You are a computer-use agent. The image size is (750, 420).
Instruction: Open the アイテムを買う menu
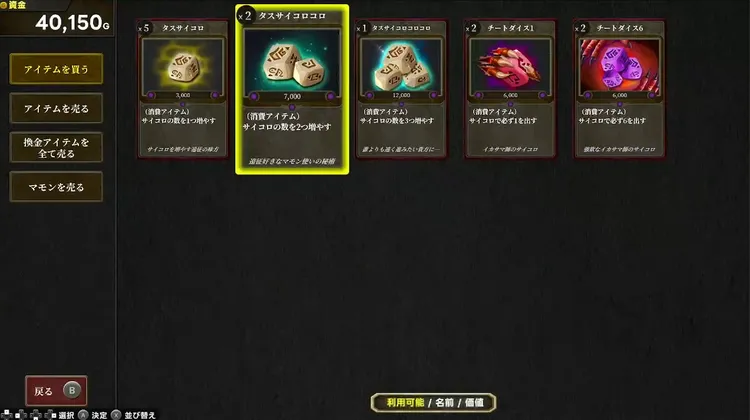coord(56,69)
